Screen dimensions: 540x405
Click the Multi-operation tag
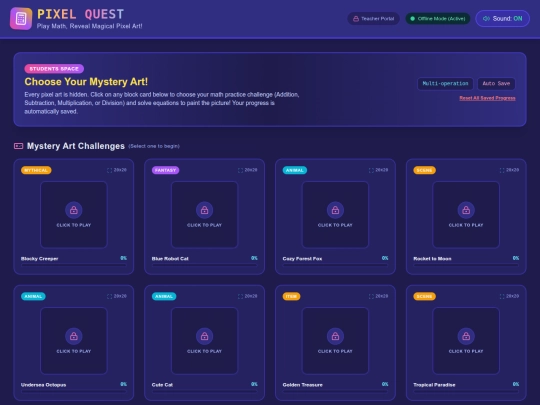click(445, 83)
